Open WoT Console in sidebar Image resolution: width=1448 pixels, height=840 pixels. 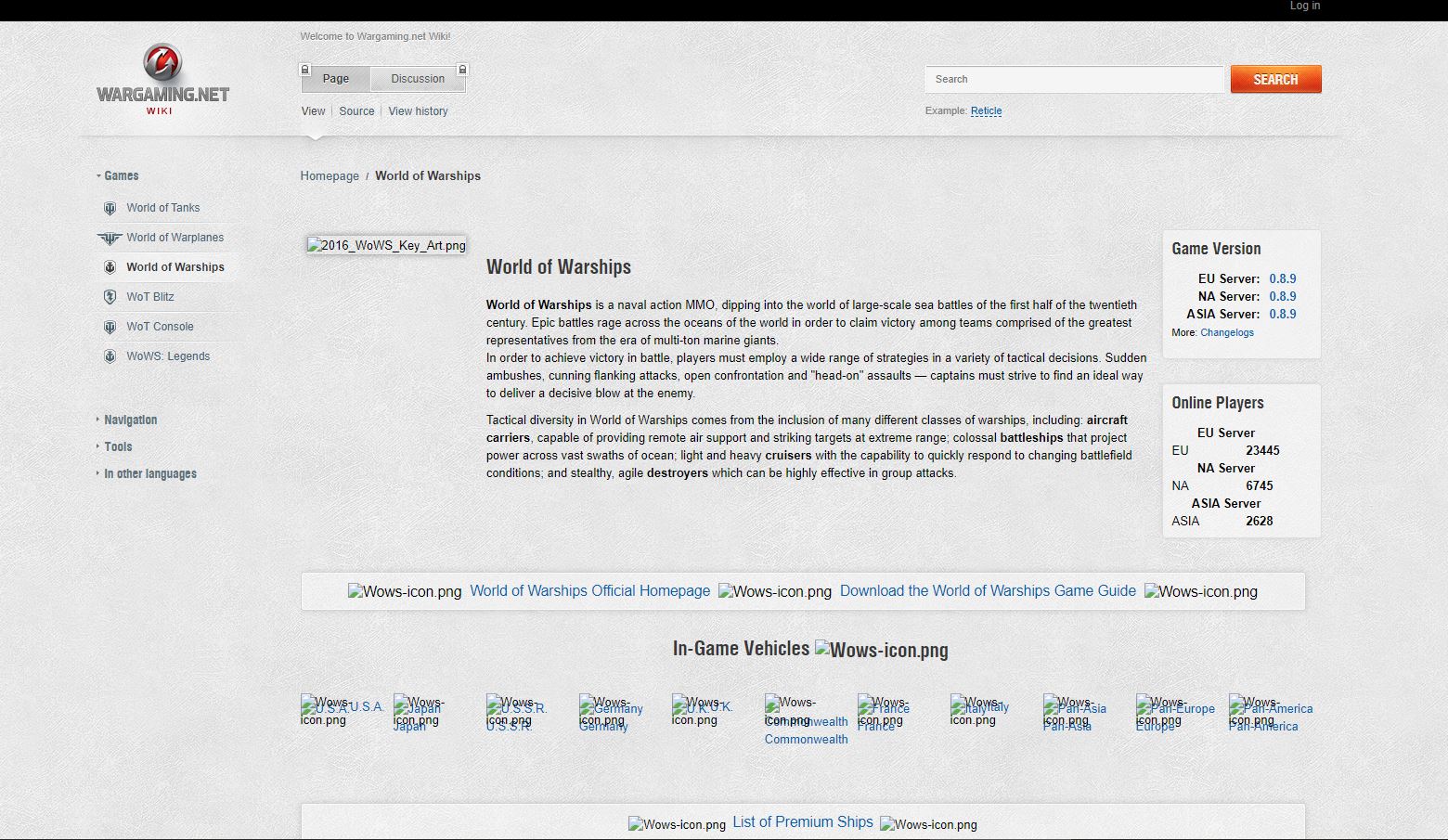pos(161,327)
